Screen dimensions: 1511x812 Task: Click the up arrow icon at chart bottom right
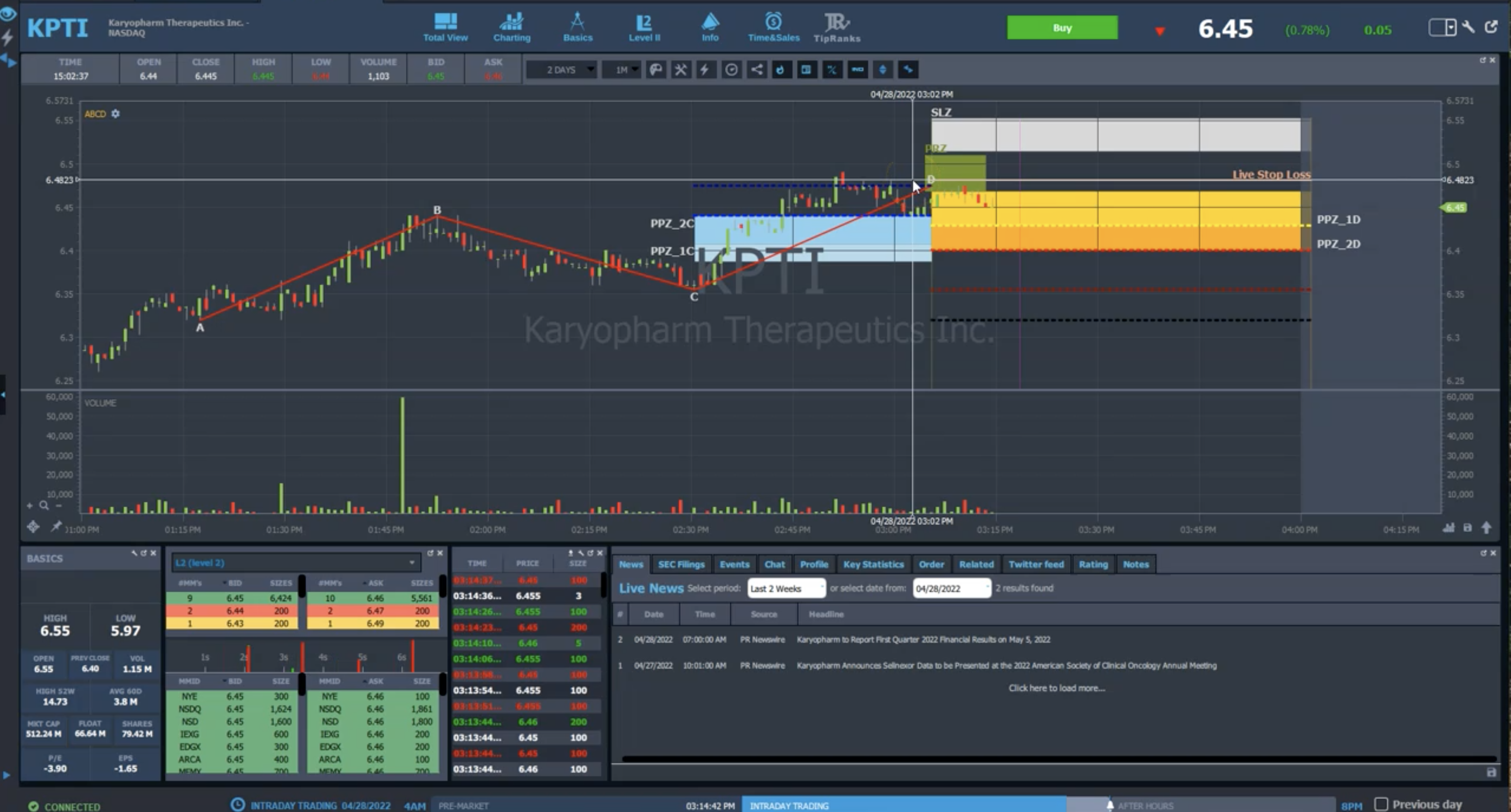[x=1486, y=528]
